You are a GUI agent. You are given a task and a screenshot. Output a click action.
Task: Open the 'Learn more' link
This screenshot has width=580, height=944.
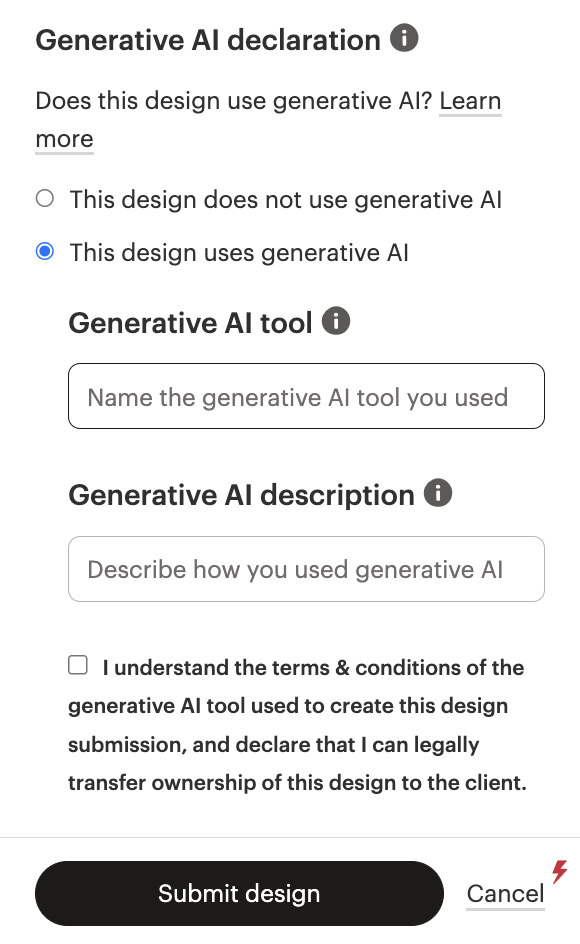click(x=470, y=100)
